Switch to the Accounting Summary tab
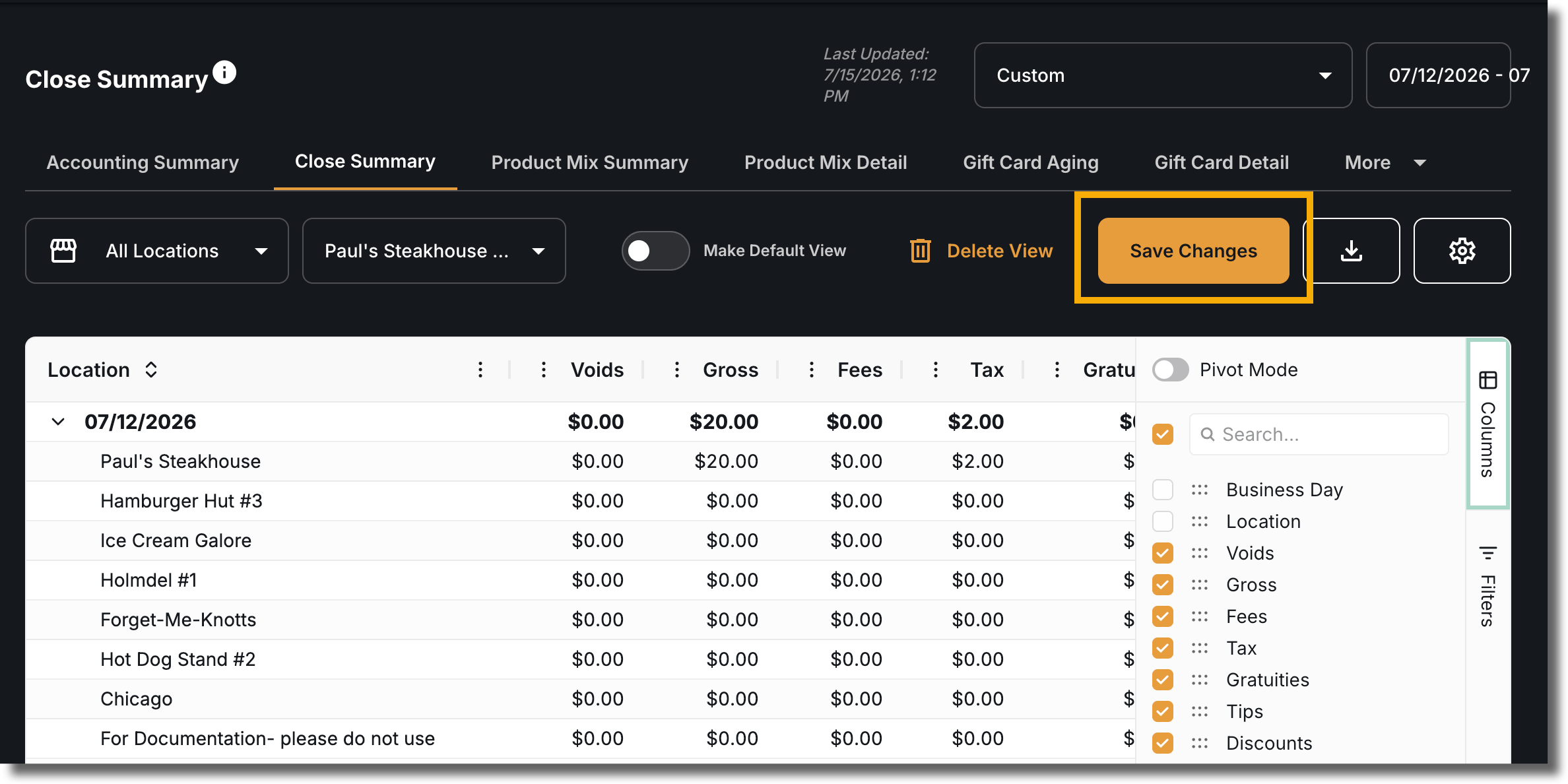1568x784 pixels. point(143,162)
